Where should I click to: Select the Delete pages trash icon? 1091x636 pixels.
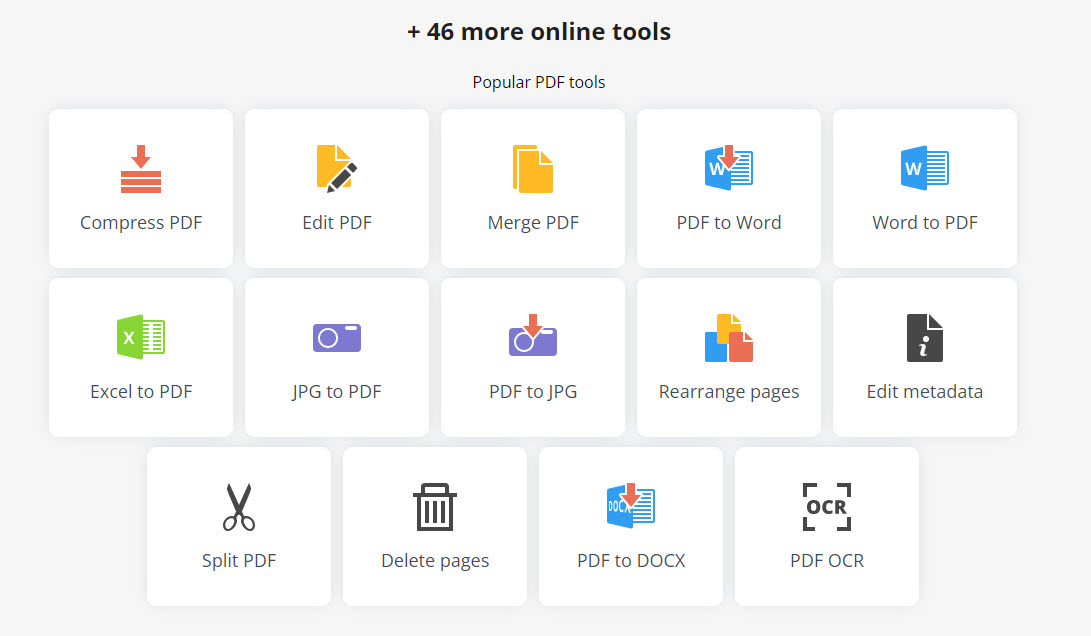(435, 507)
